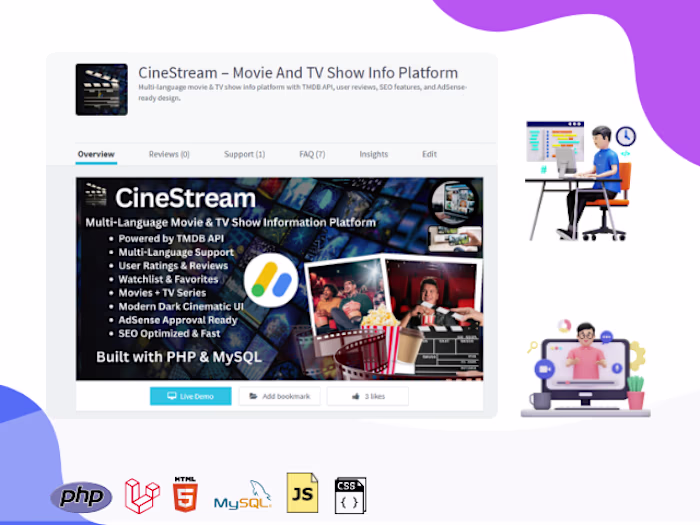Click the red Laravel logo icon
Viewport: 700px width, 525px height.
tap(142, 496)
